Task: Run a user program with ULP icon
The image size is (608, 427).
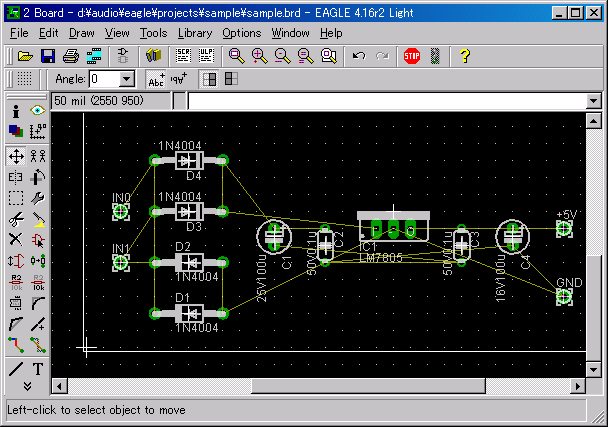Action: (x=206, y=56)
